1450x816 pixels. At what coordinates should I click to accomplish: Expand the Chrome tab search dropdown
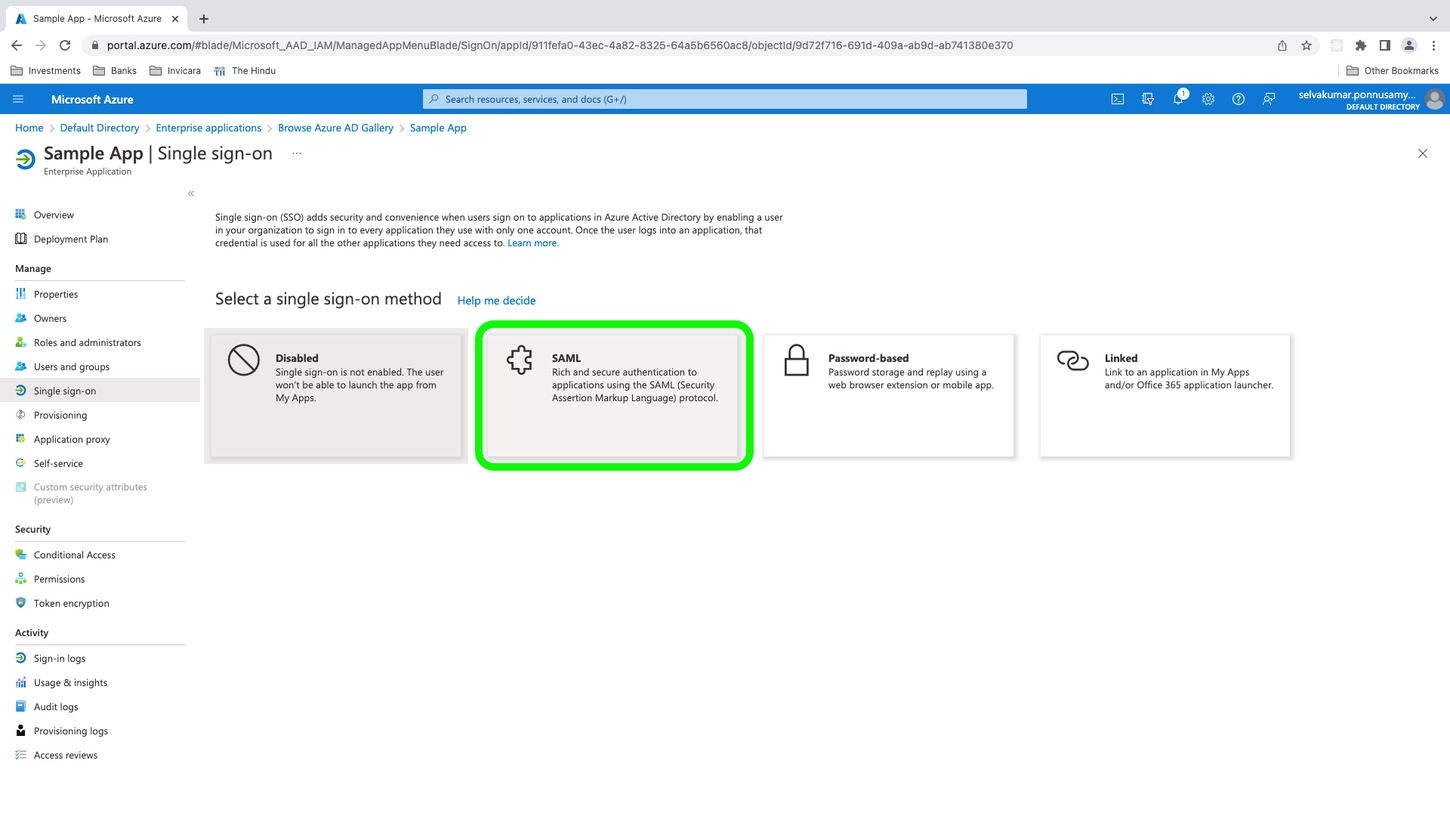pos(1432,18)
